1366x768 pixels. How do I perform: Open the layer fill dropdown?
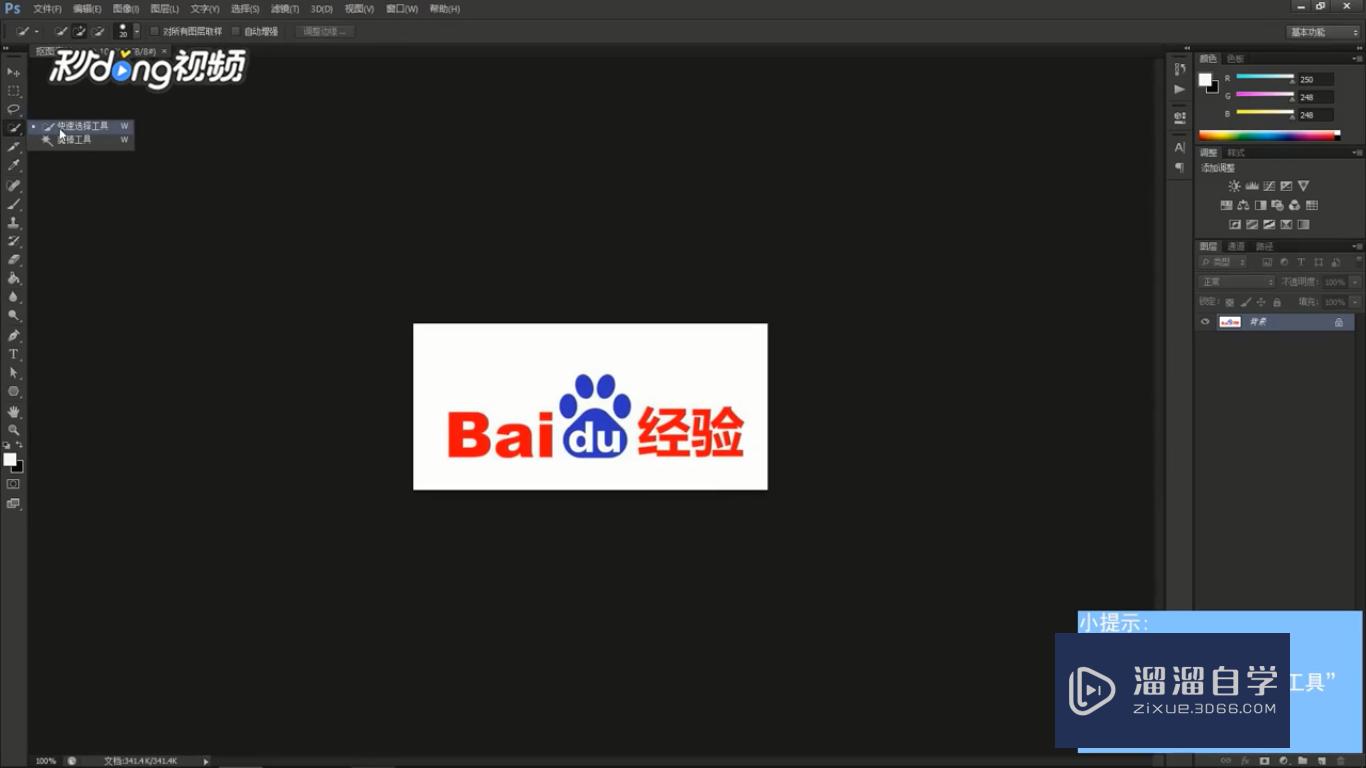pos(1355,302)
